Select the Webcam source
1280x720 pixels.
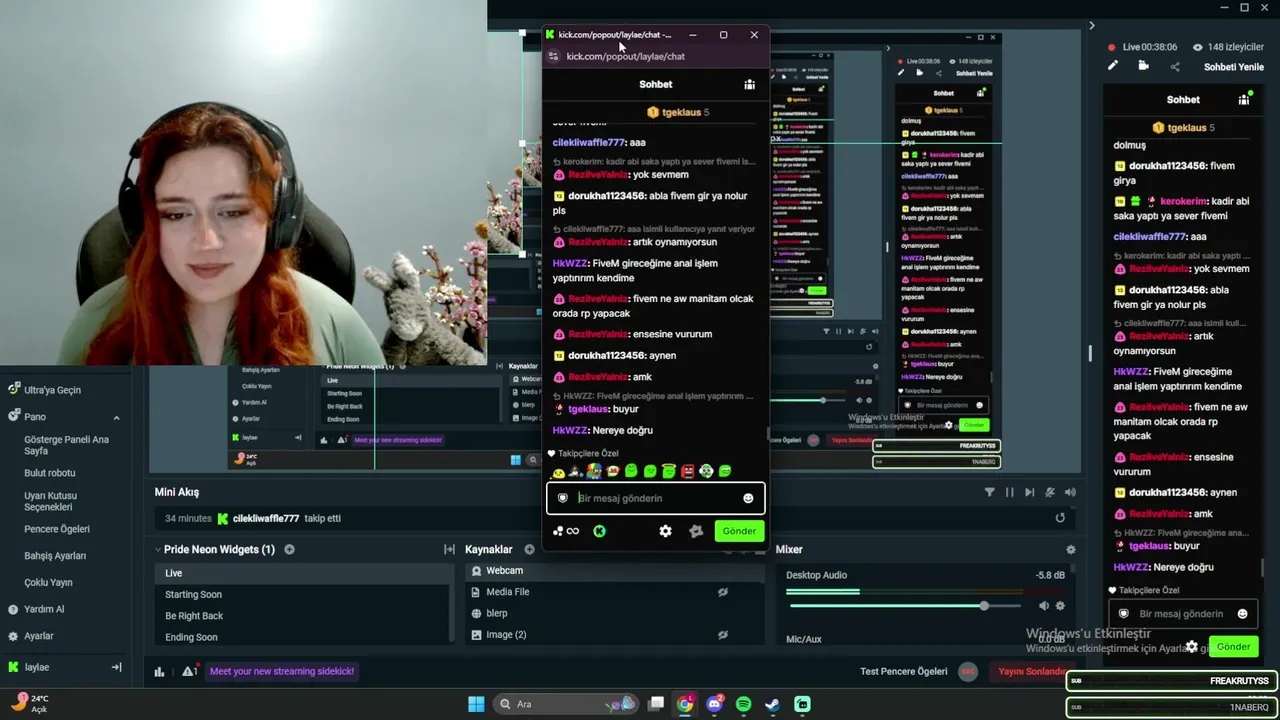(x=614, y=570)
